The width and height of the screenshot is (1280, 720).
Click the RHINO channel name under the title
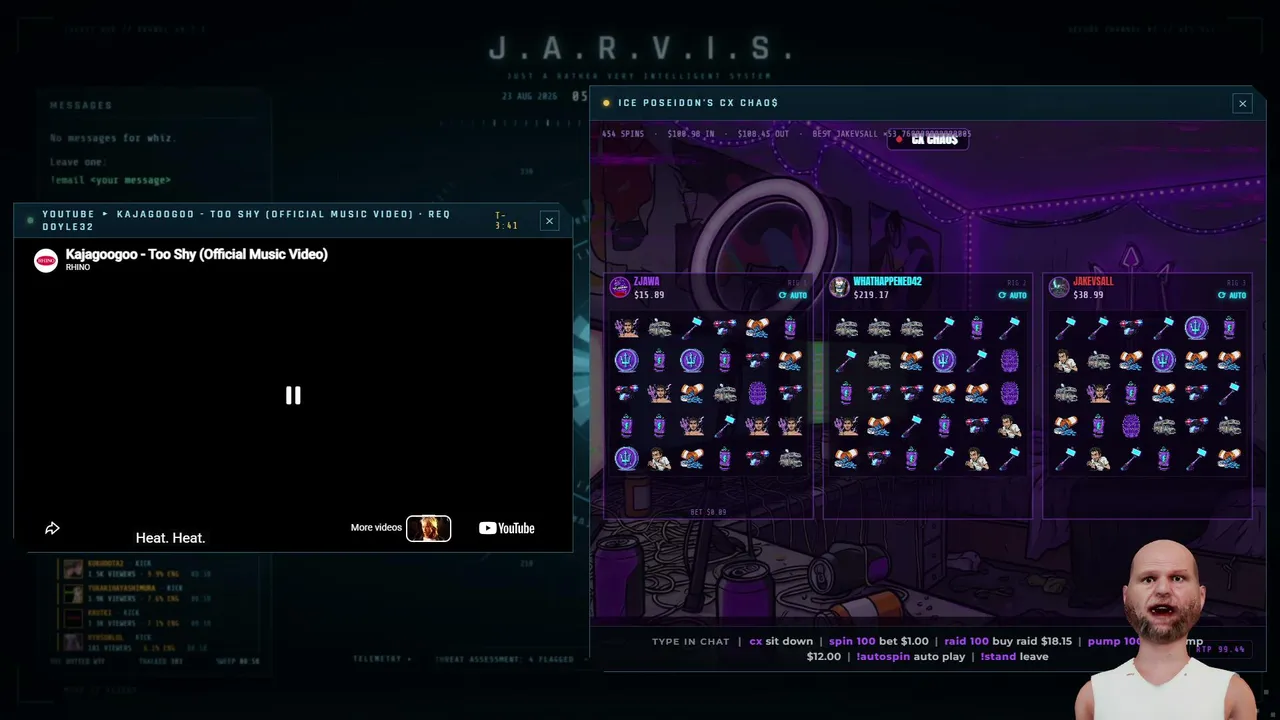(78, 268)
